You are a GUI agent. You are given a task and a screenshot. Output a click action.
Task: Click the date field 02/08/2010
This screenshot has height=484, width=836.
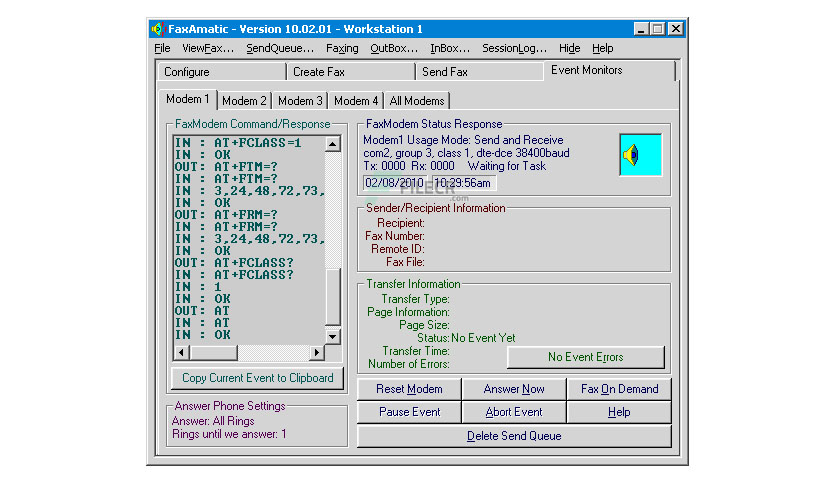[x=394, y=183]
